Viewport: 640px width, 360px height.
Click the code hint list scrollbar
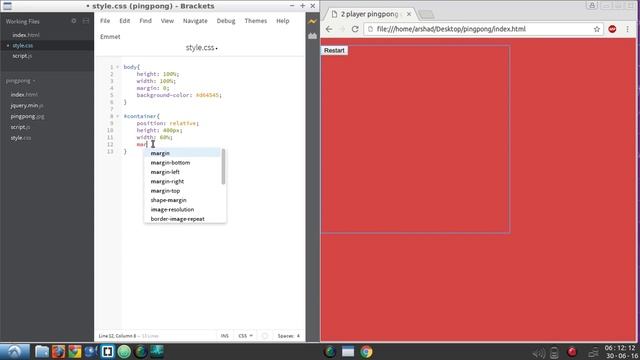coord(223,167)
